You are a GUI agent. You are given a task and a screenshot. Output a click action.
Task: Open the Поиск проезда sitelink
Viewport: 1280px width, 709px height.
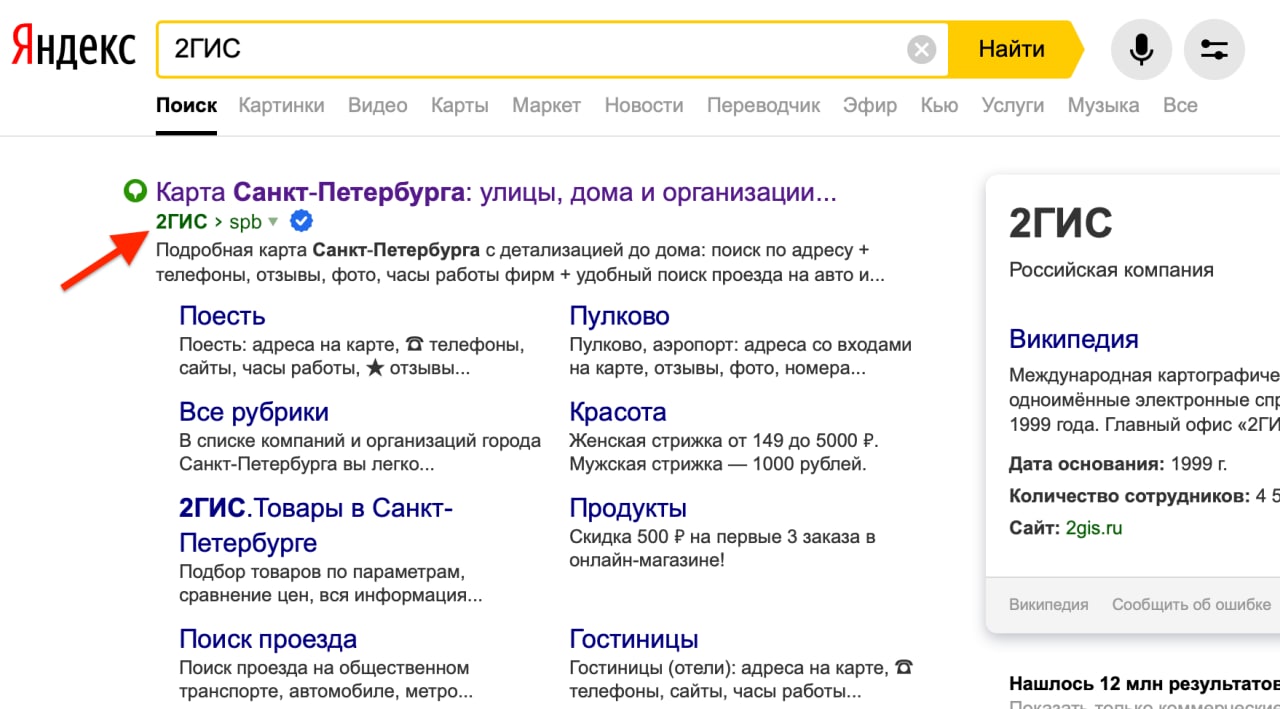268,639
